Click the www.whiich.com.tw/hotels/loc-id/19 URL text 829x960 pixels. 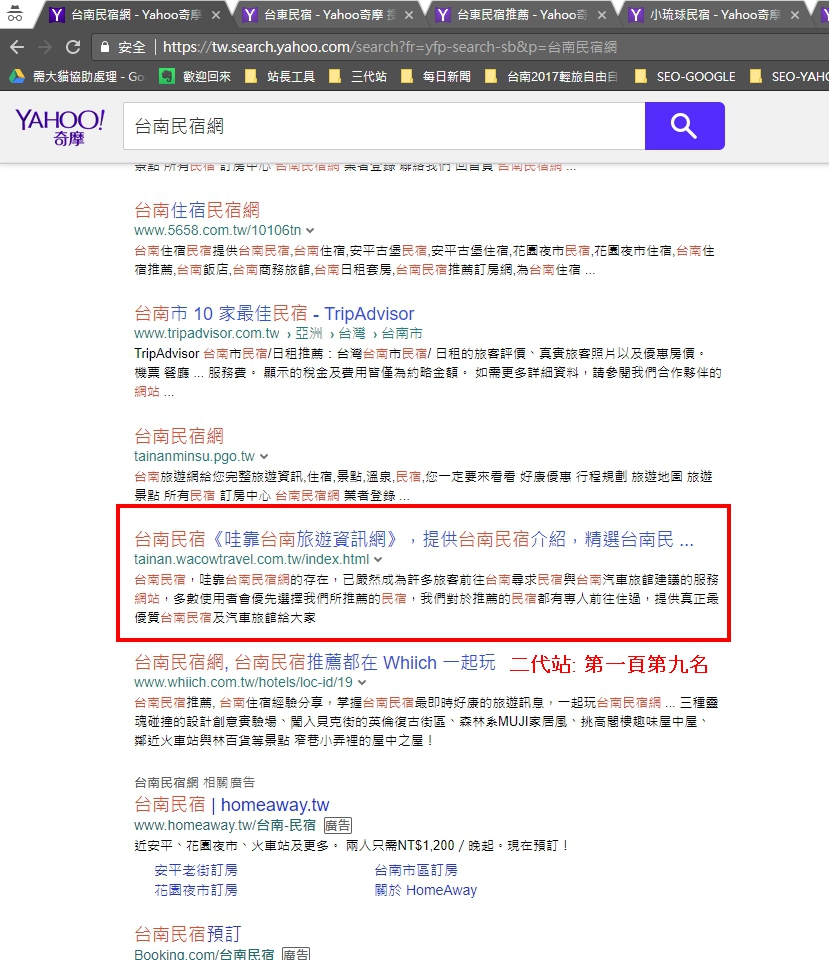click(243, 683)
